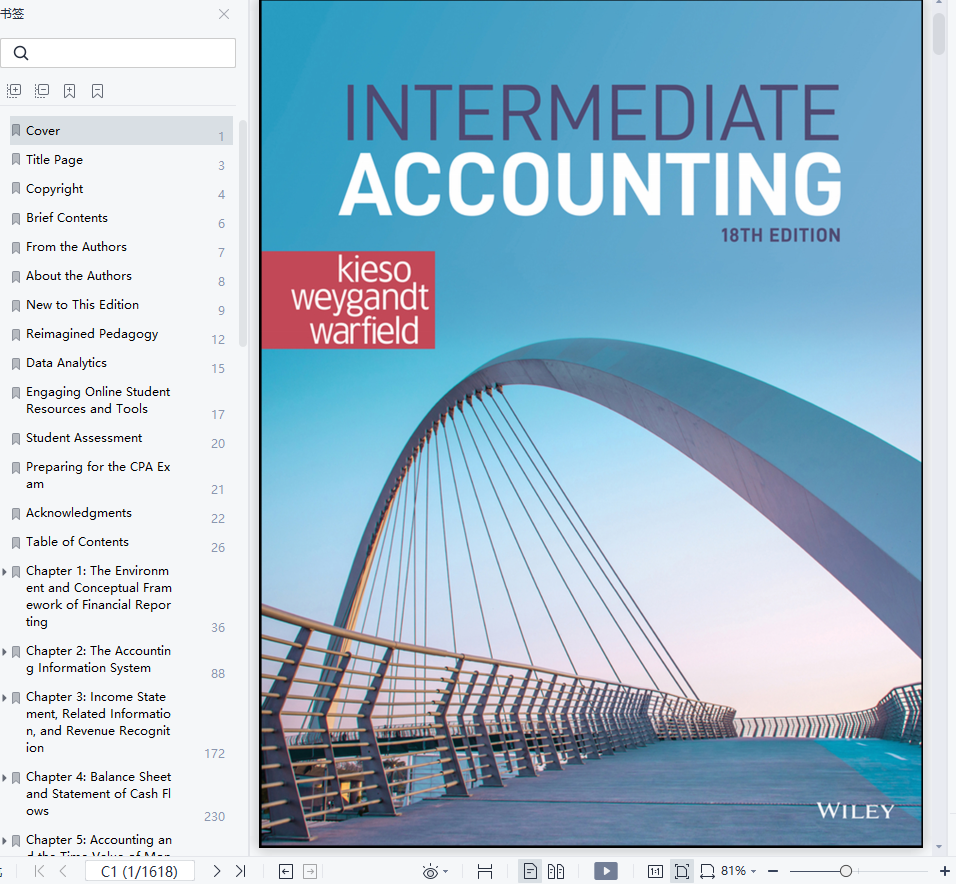This screenshot has height=884, width=956.
Task: Click page number 36 beside Chapter 1
Action: click(218, 628)
